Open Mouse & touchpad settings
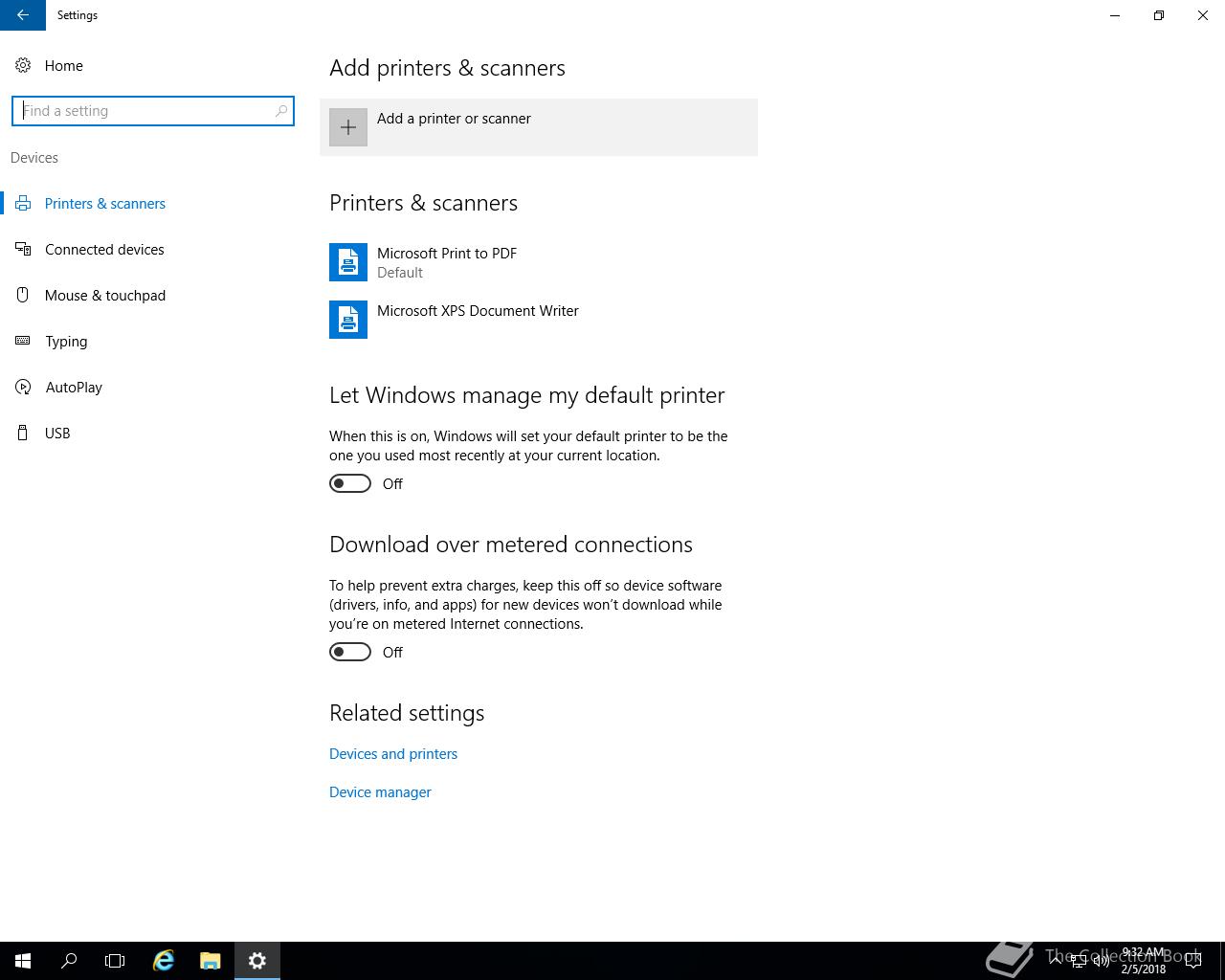 point(105,296)
